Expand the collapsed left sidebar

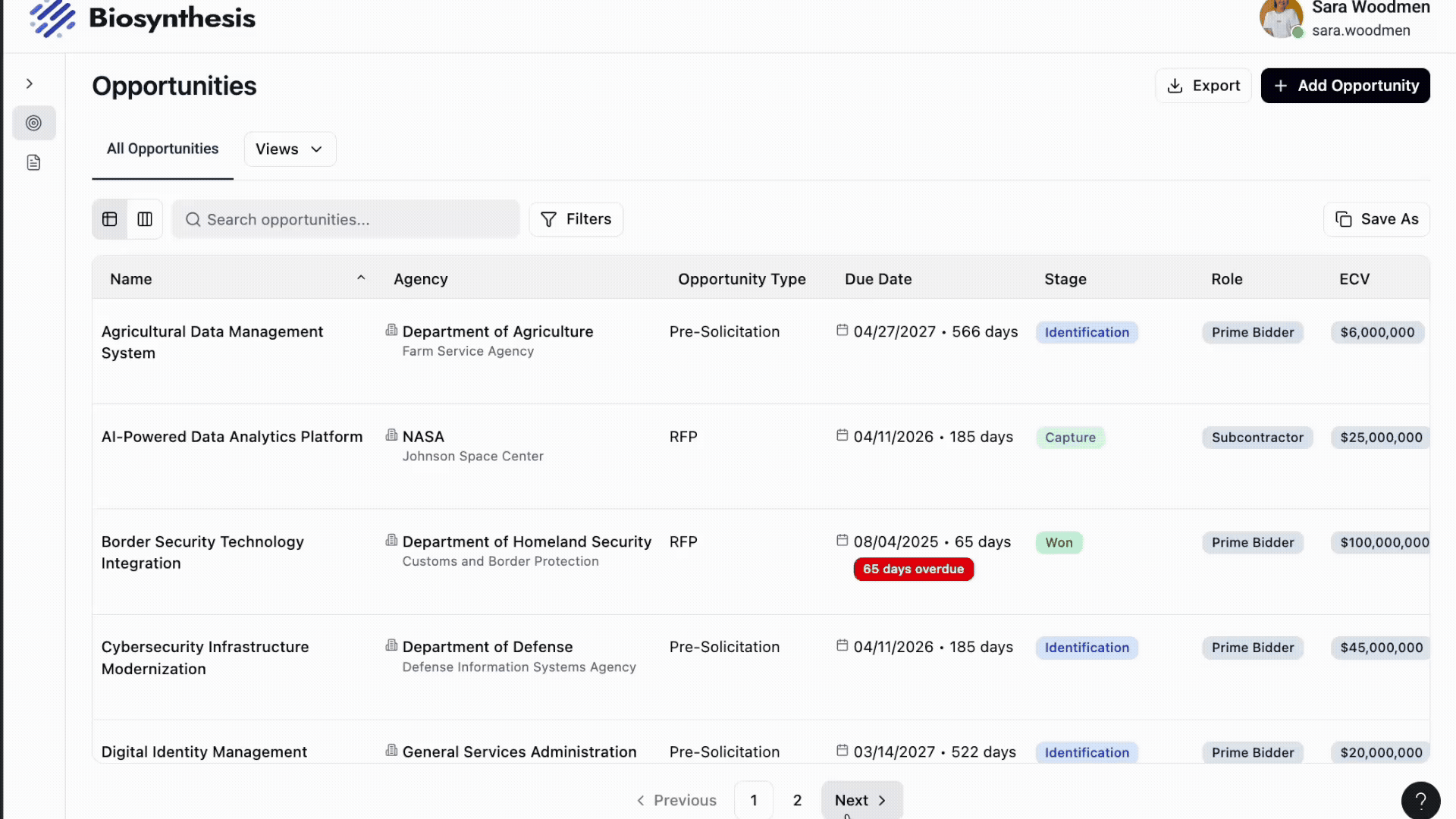click(30, 83)
